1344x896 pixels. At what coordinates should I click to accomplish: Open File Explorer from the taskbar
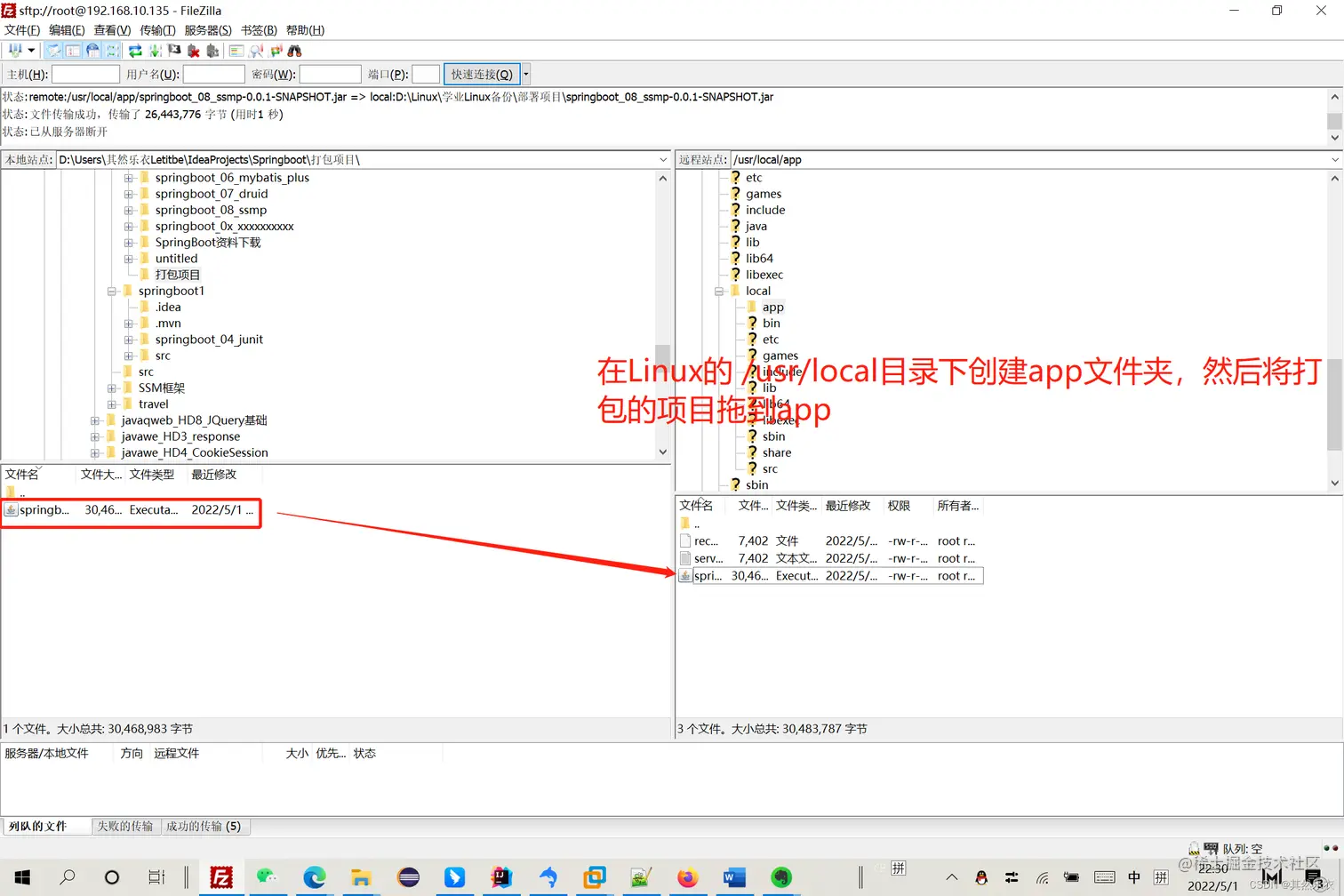pos(361,877)
